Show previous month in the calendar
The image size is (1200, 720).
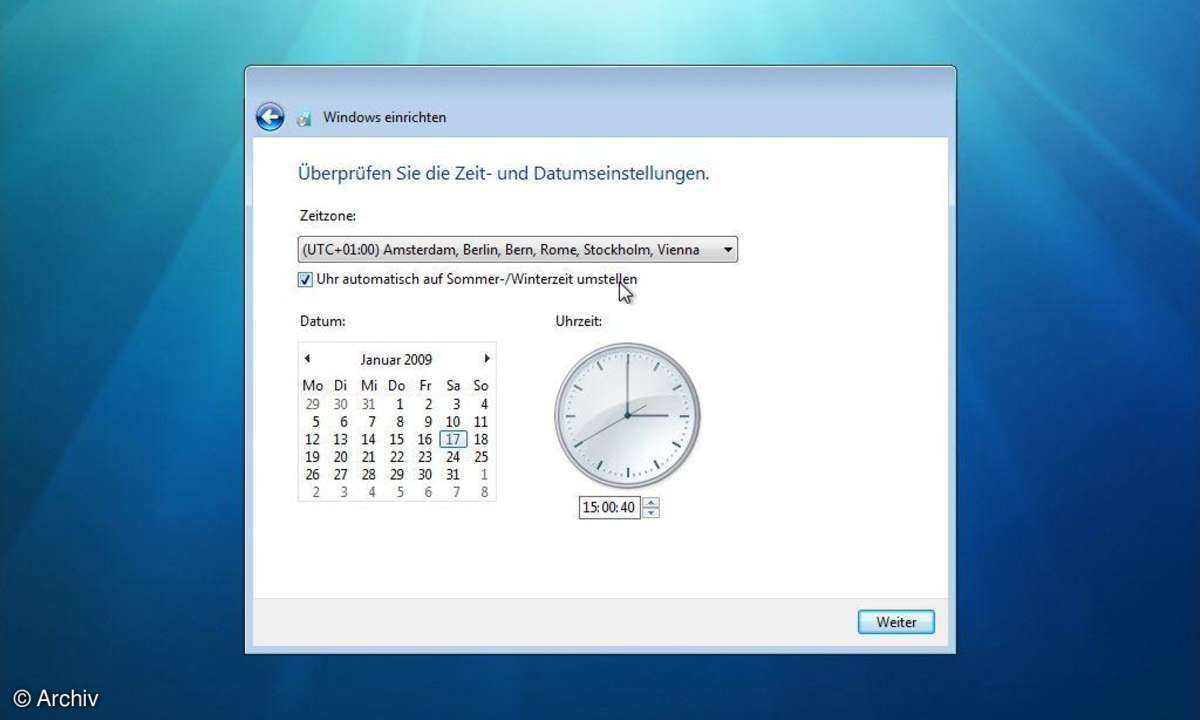point(307,358)
